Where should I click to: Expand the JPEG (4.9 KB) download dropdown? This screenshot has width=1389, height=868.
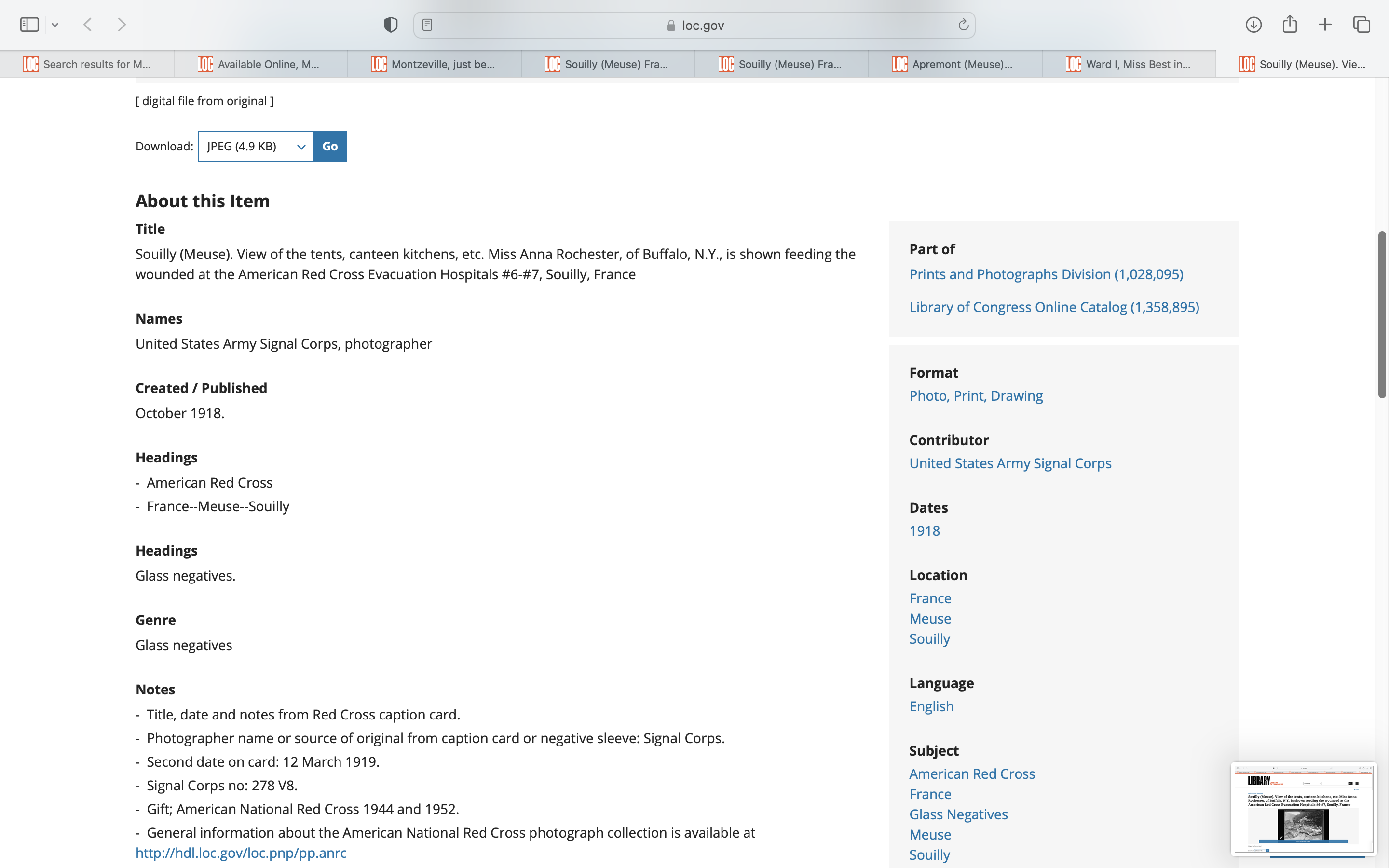click(x=256, y=147)
